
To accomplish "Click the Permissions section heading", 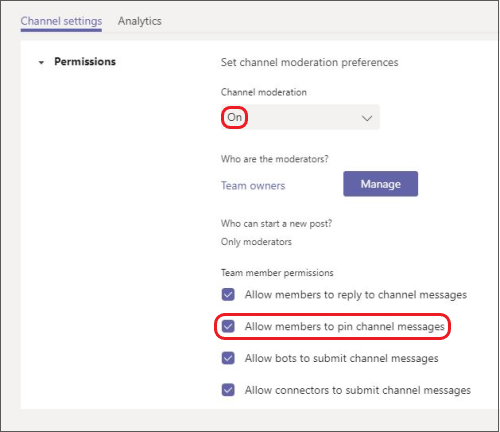I will (x=85, y=62).
